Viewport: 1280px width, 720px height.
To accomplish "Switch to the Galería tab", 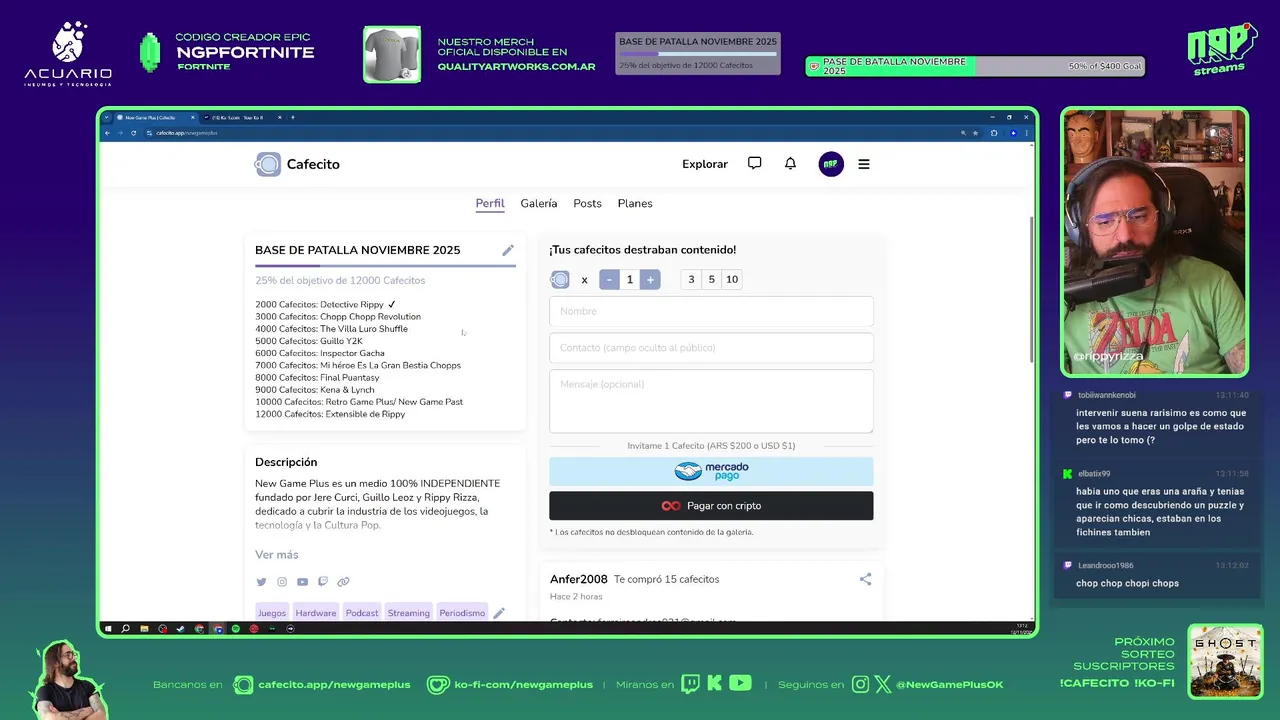I will coord(539,203).
